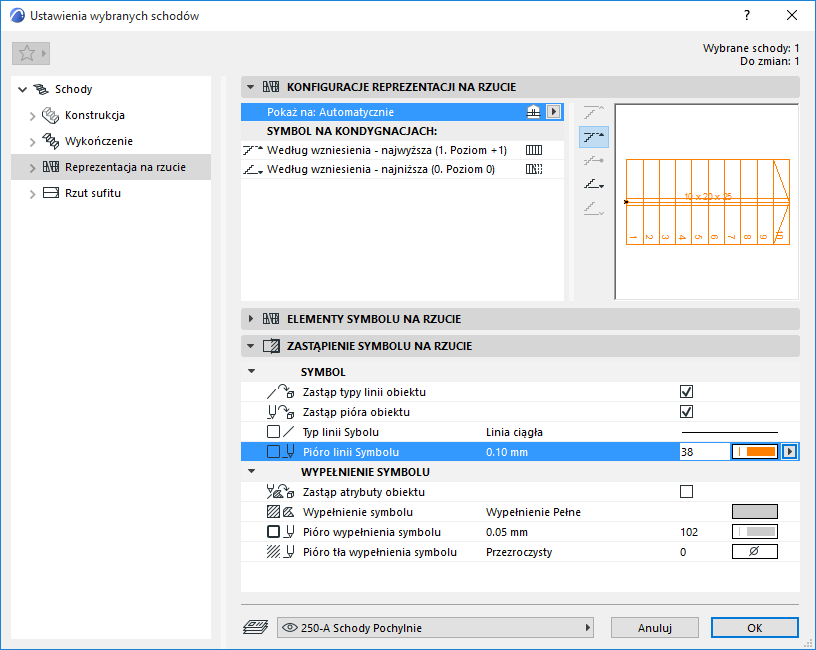Collapse the WYPEŁNIENIE SYMBOLU group
816x650 pixels.
click(252, 471)
